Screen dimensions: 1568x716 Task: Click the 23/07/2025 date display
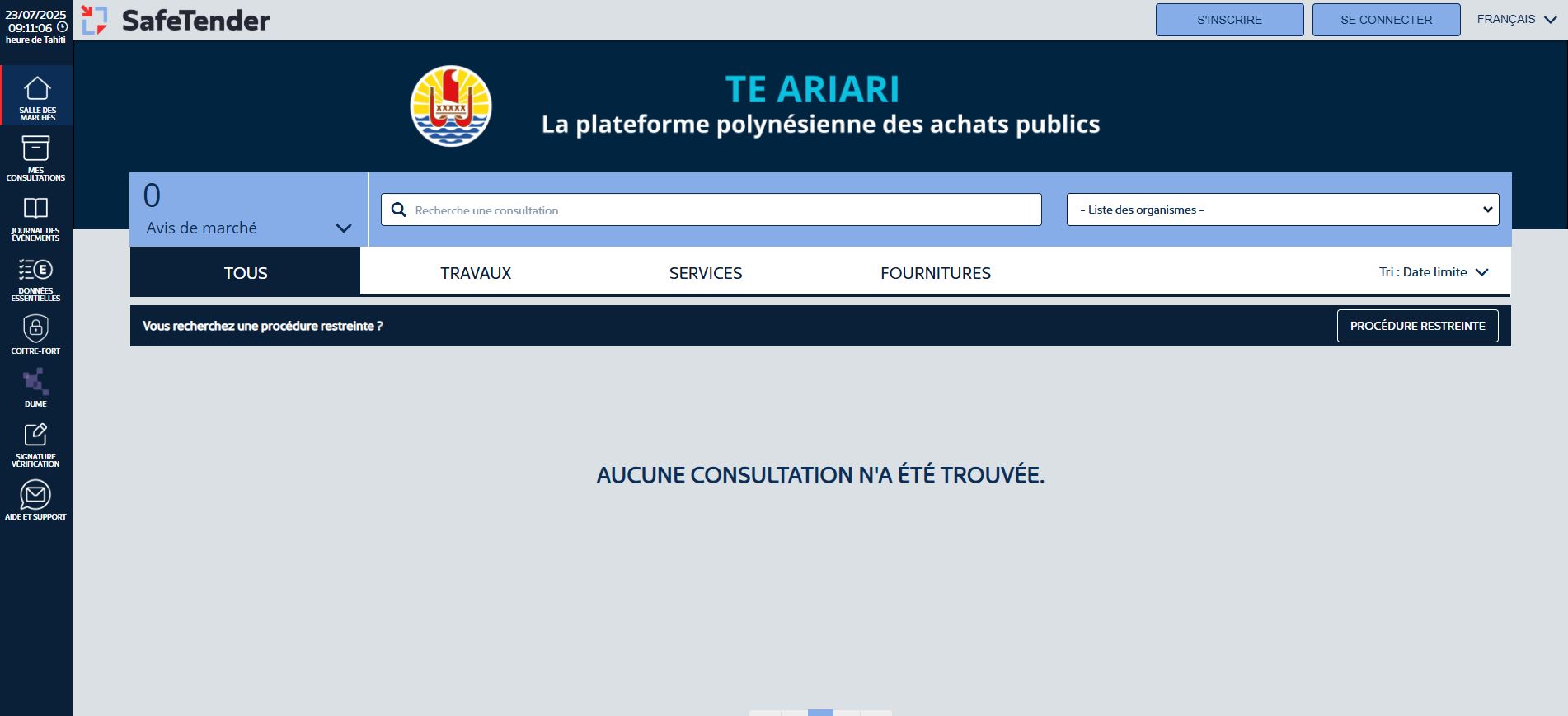35,14
